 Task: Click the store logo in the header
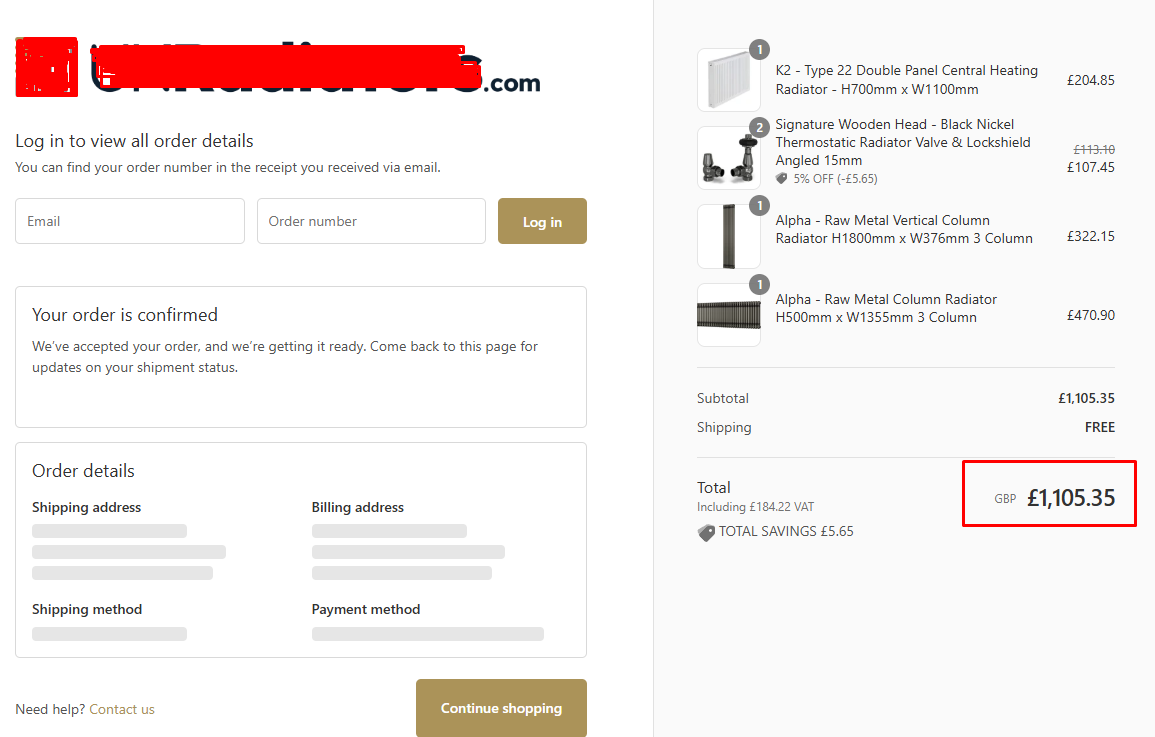pos(278,68)
